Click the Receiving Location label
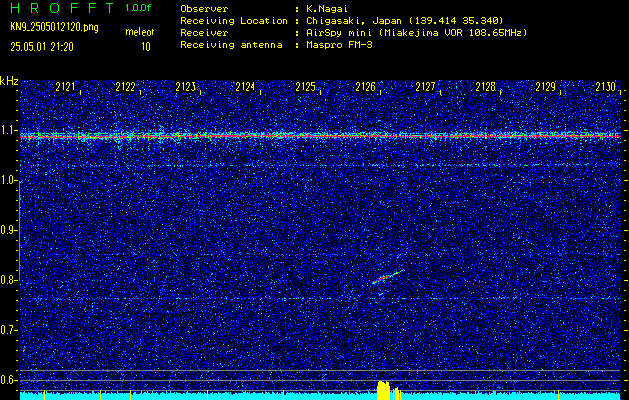 click(234, 20)
